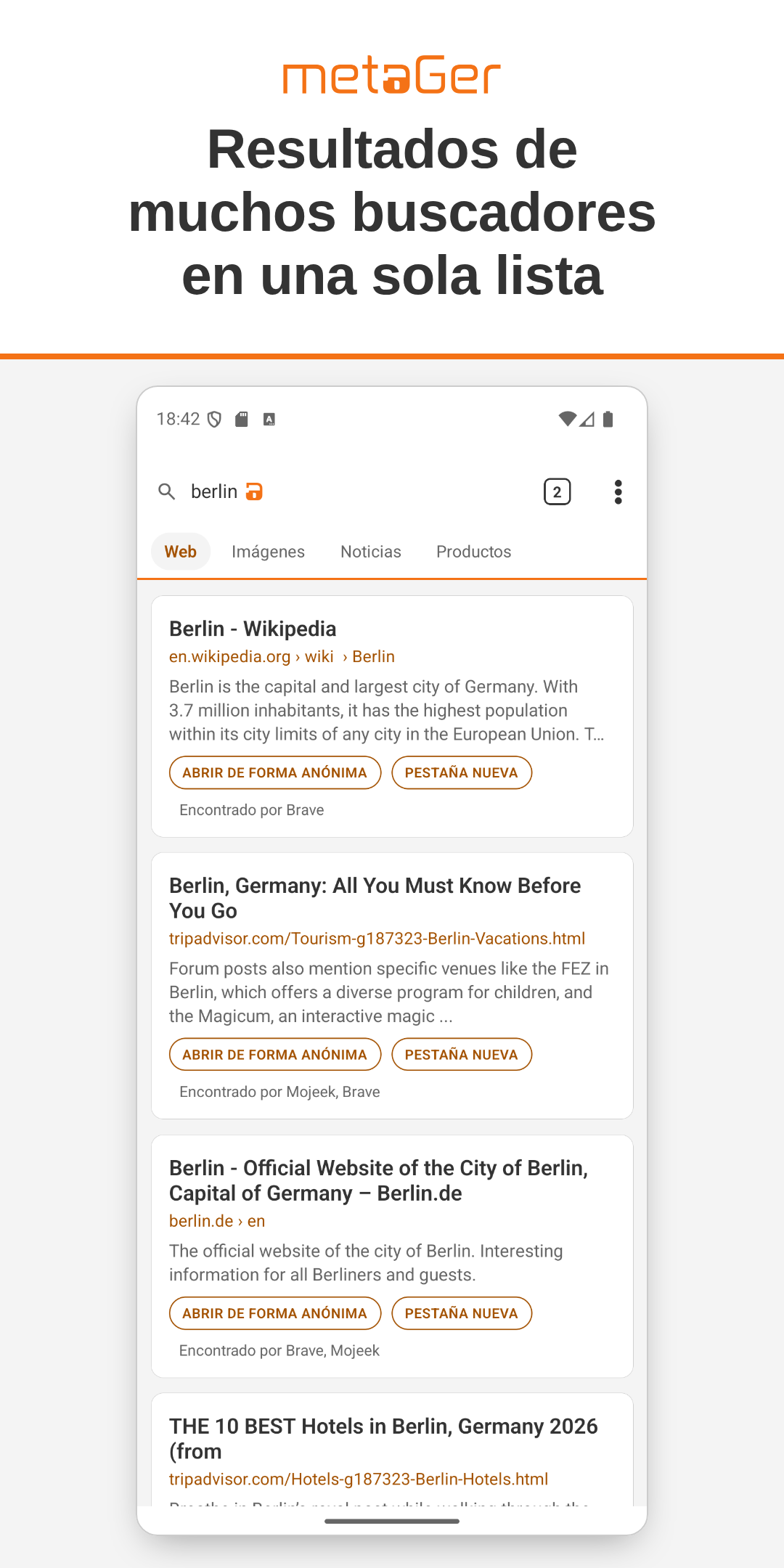Viewport: 784px width, 1568px height.
Task: Tap the Wi-Fi status icon
Action: pyautogui.click(x=568, y=419)
